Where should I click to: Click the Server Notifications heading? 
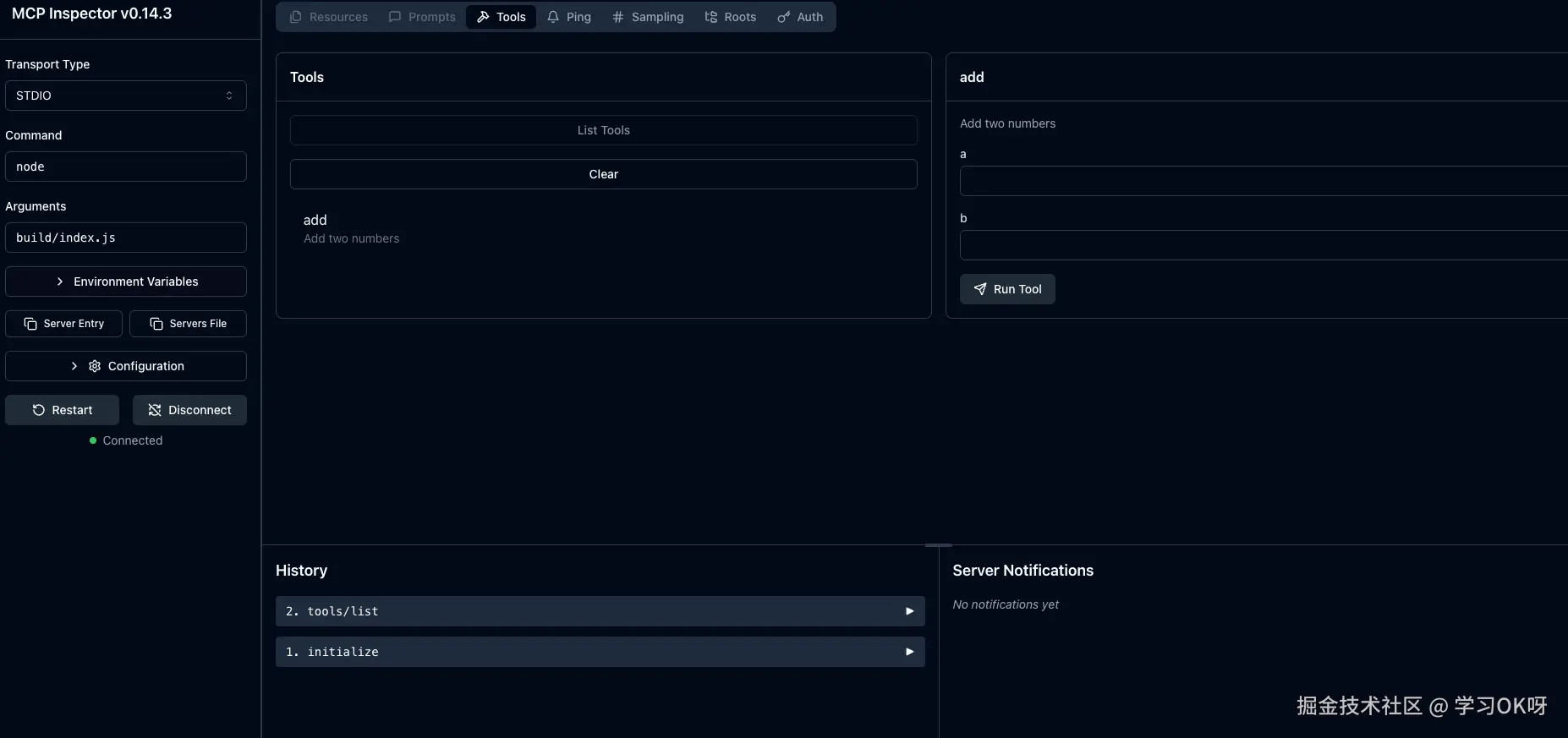pyautogui.click(x=1023, y=571)
